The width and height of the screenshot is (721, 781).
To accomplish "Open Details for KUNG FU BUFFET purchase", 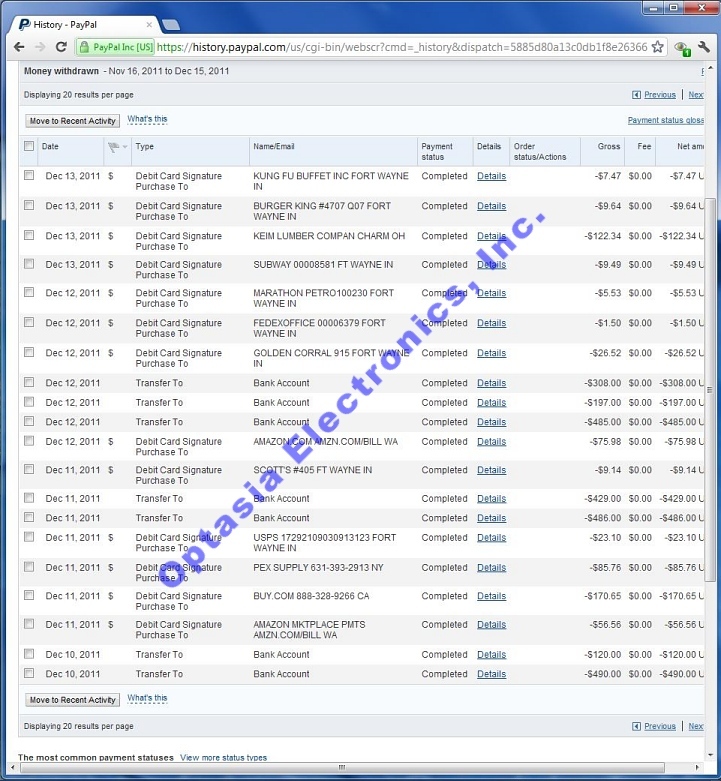I will tap(491, 176).
